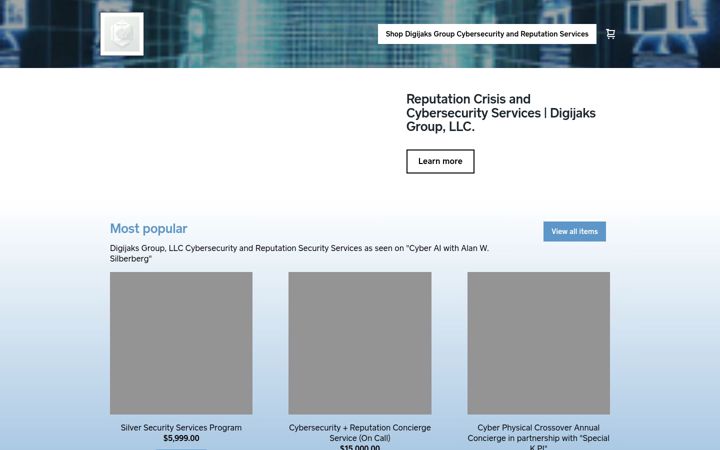Image resolution: width=720 pixels, height=450 pixels.
Task: Open Silver Security Services Program product image
Action: click(181, 343)
